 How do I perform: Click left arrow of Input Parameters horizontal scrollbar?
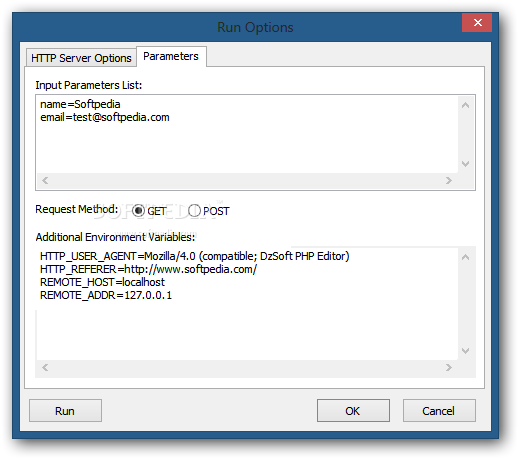[x=45, y=181]
